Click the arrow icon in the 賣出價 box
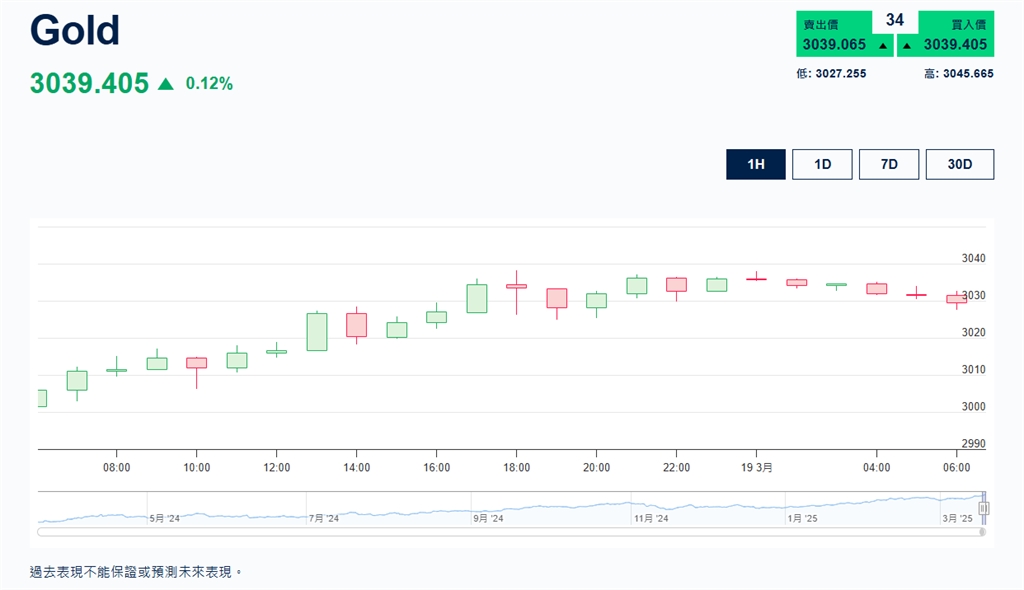The width and height of the screenshot is (1024, 590). tap(883, 45)
